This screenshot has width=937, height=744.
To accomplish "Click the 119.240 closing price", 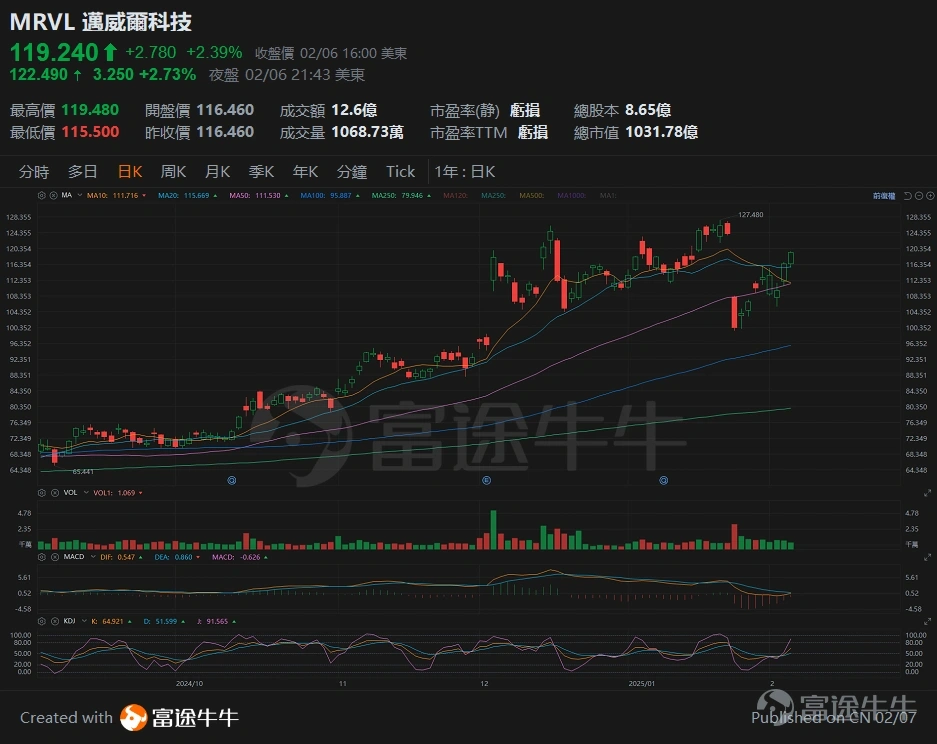I will 54,53.
